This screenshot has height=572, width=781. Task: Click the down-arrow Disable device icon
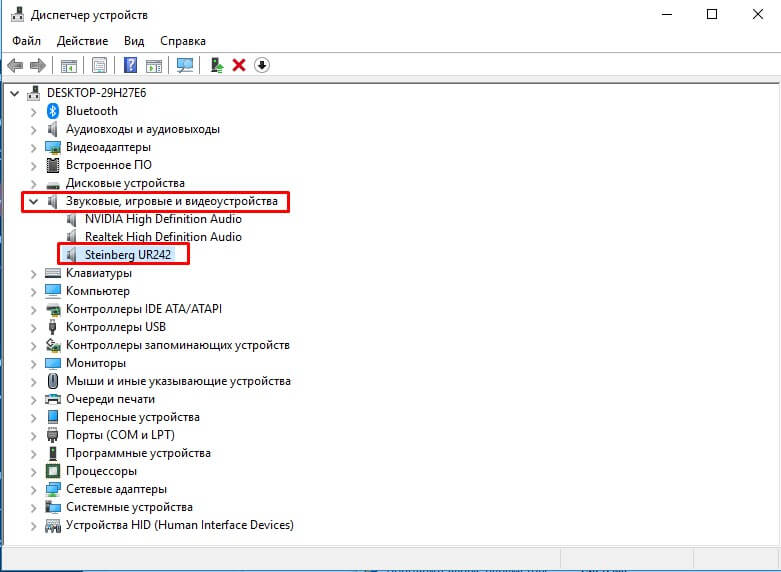[x=262, y=65]
